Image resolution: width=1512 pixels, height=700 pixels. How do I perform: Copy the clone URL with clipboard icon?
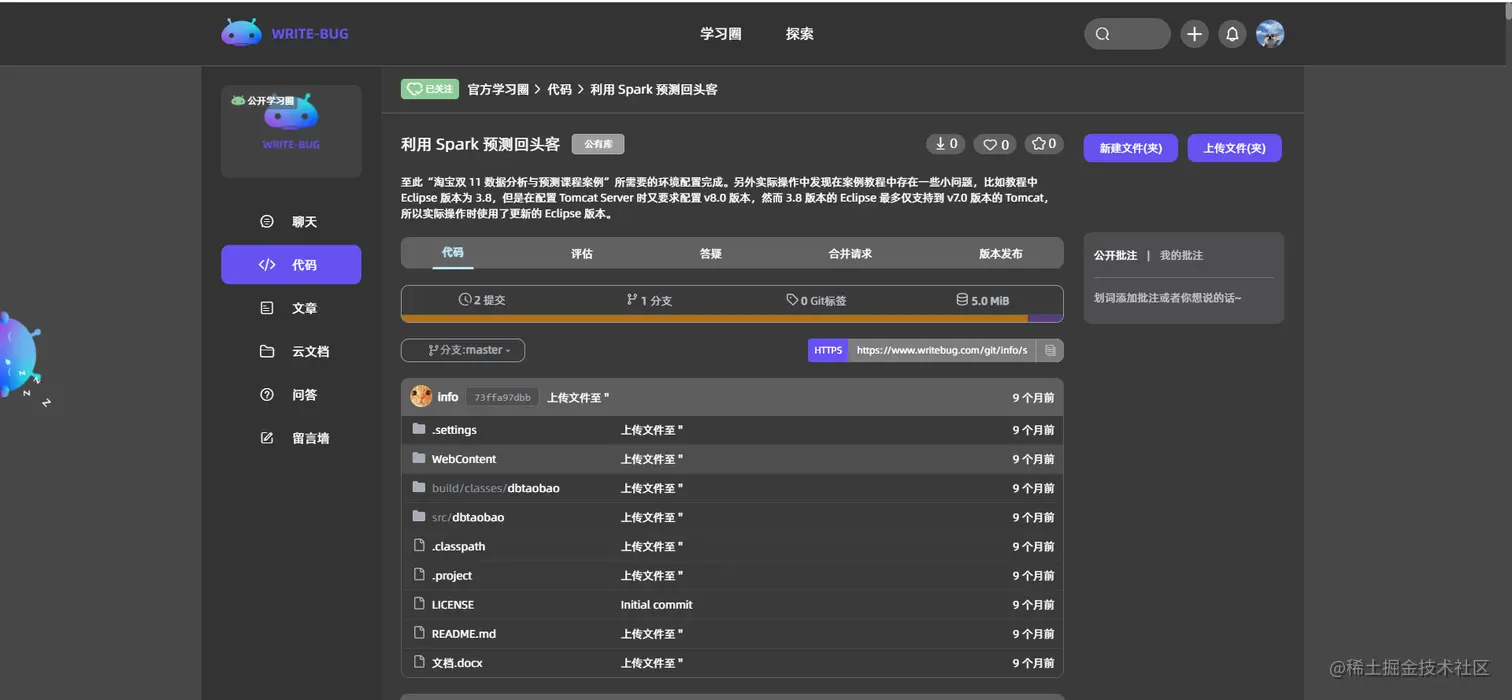[x=1050, y=350]
